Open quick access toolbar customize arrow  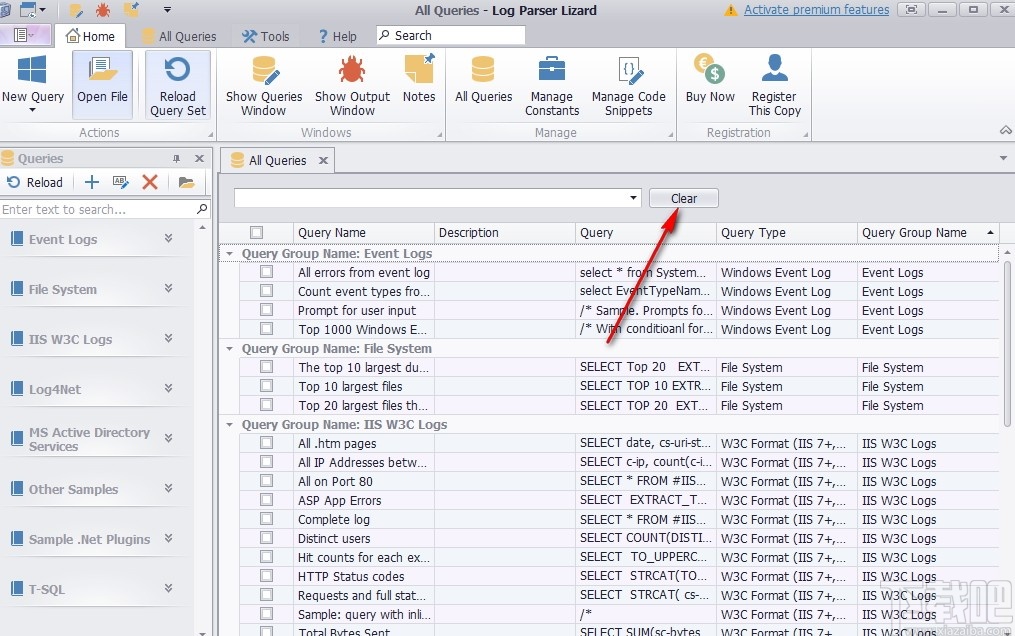[x=167, y=10]
